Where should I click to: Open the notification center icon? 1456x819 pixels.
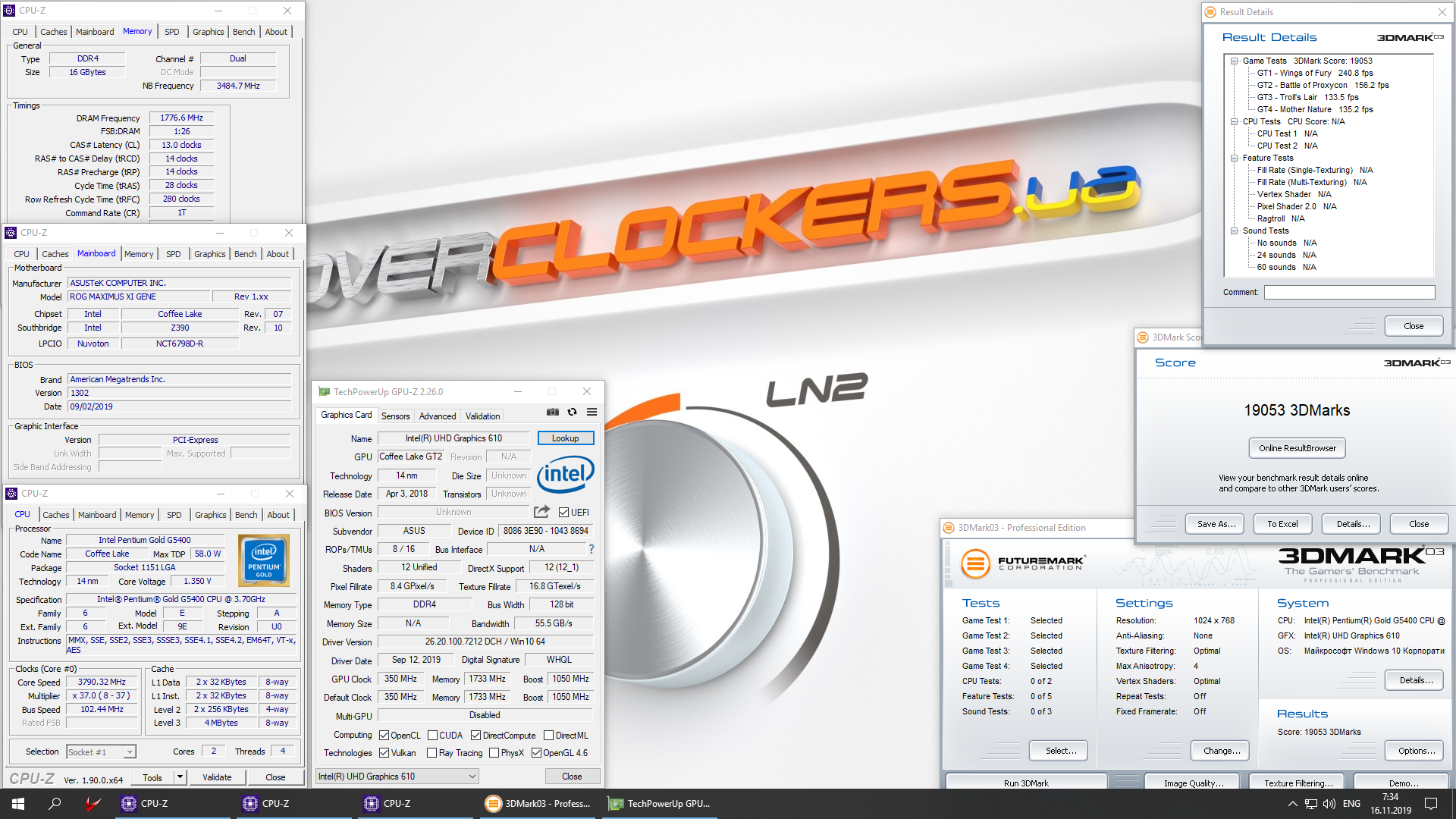pos(1431,804)
